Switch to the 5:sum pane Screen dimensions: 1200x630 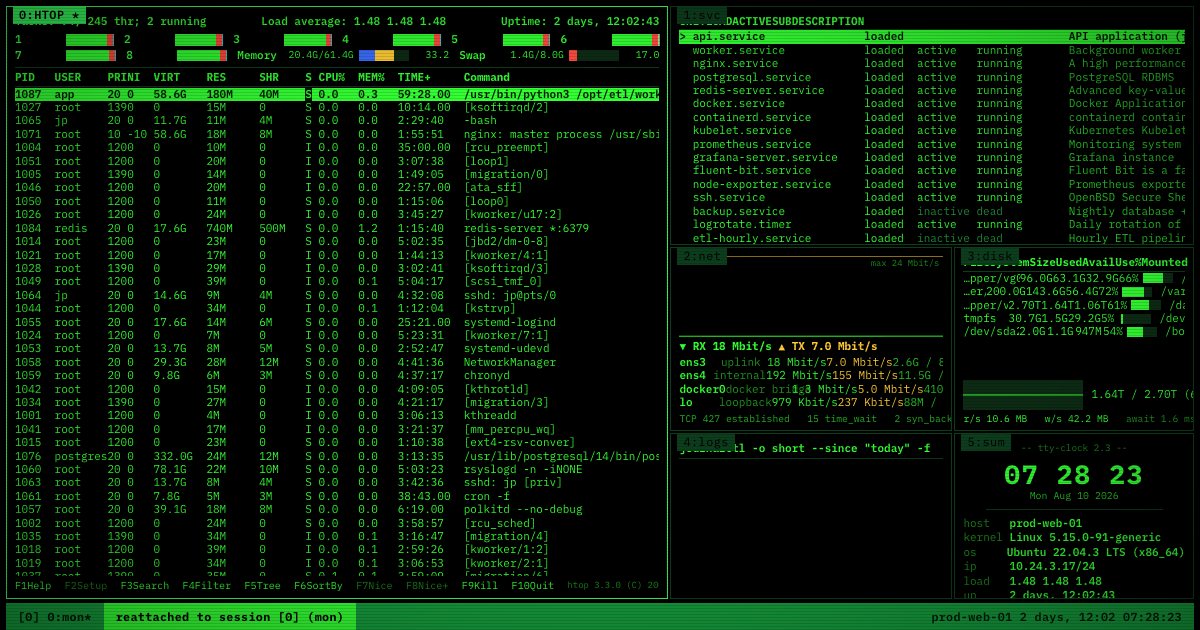pos(986,442)
